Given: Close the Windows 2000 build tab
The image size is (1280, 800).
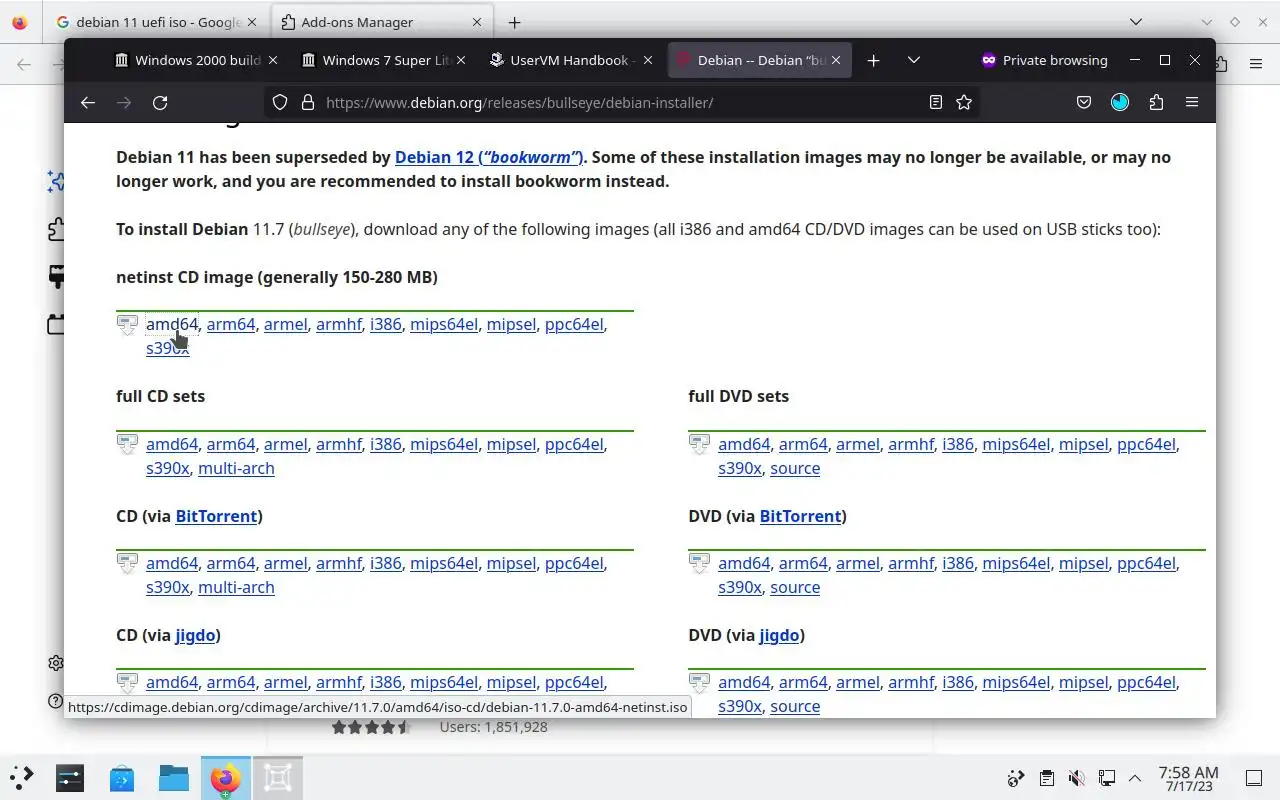Looking at the screenshot, I should (273, 60).
